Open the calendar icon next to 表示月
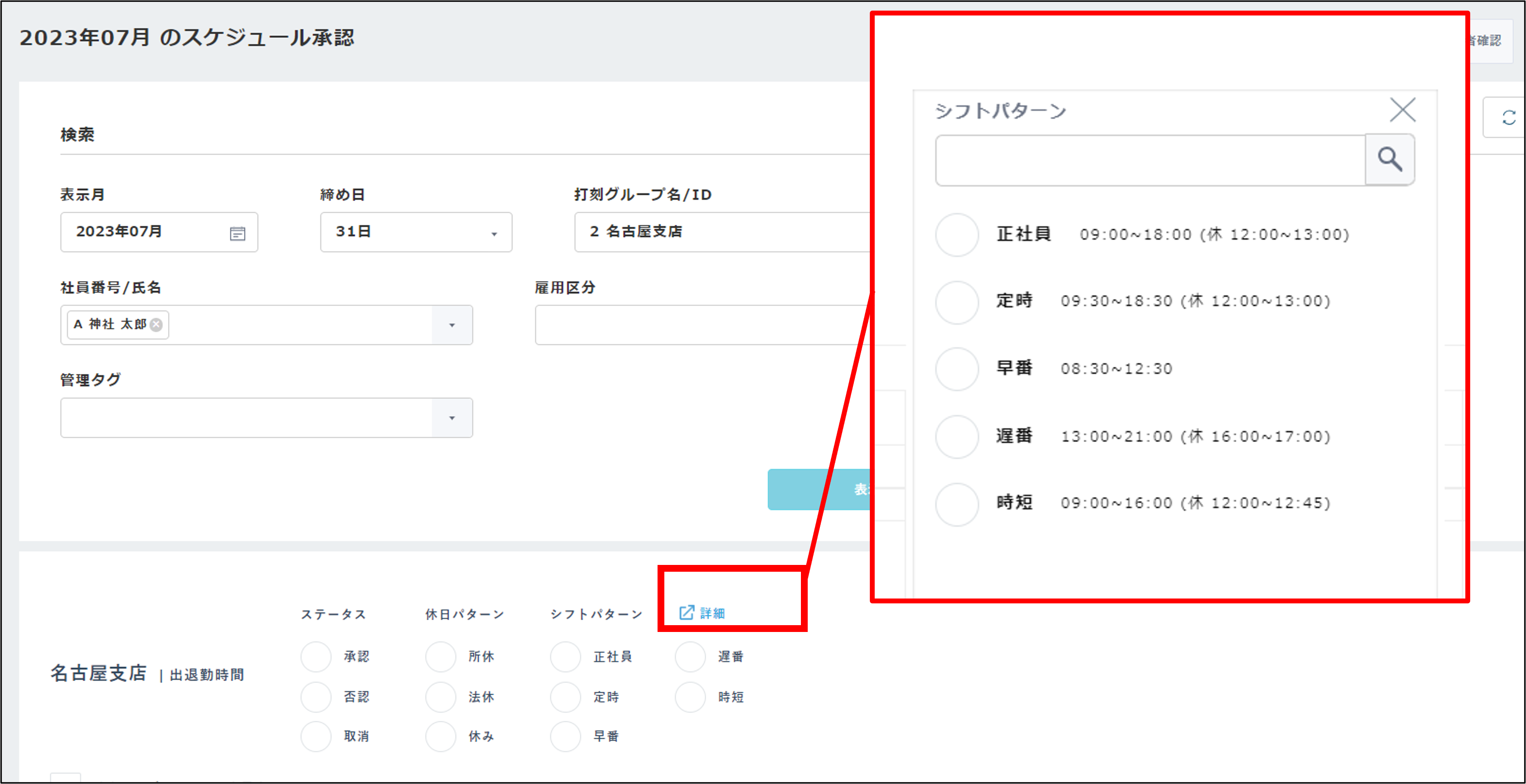1526x784 pixels. coord(237,233)
